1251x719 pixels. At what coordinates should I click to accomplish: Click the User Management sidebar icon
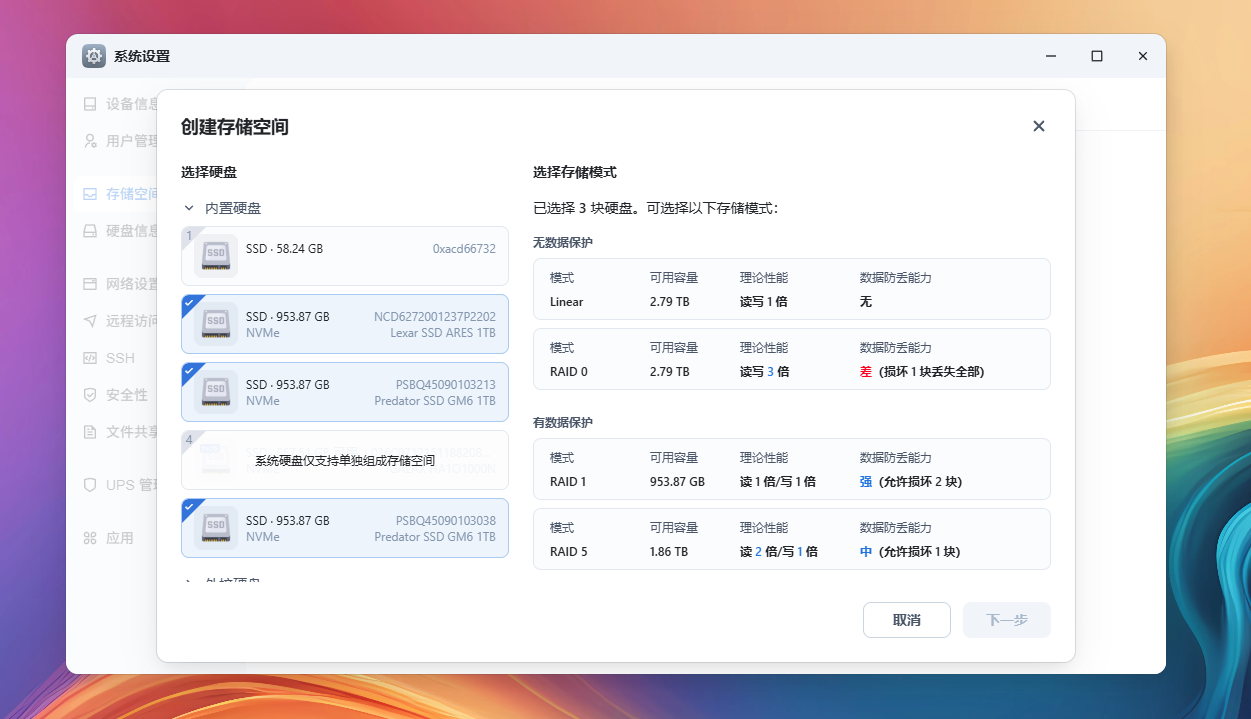[x=90, y=141]
